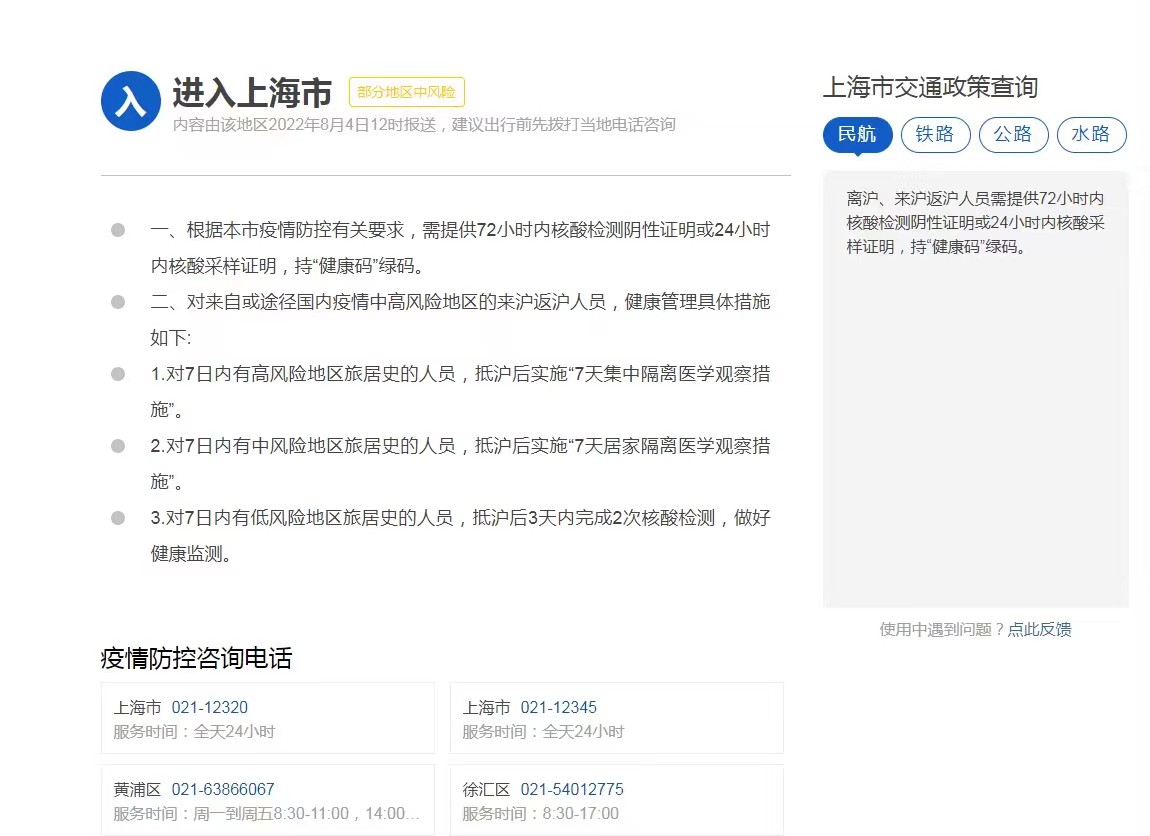Open the 公路 transport tab
This screenshot has height=836, width=1150.
(1013, 134)
